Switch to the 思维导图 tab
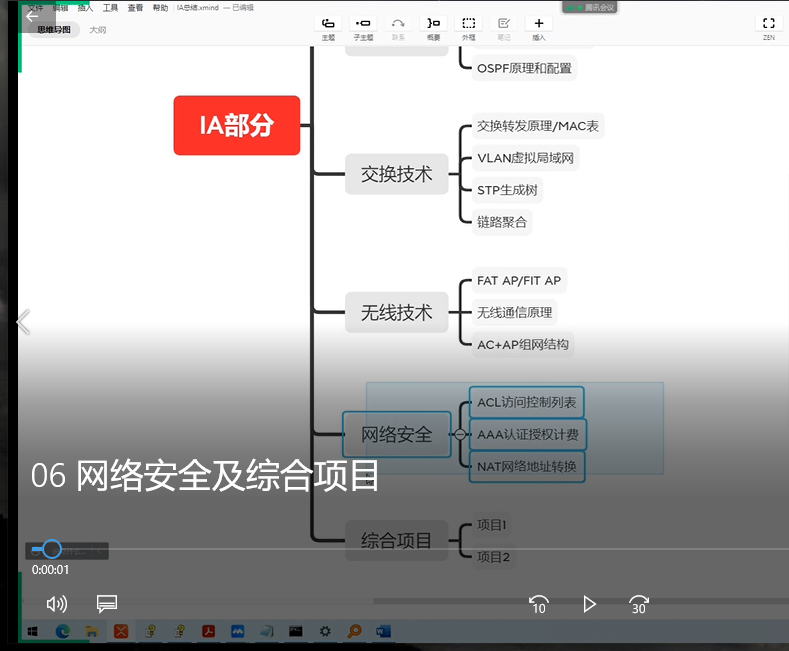The height and width of the screenshot is (651, 789). (54, 30)
